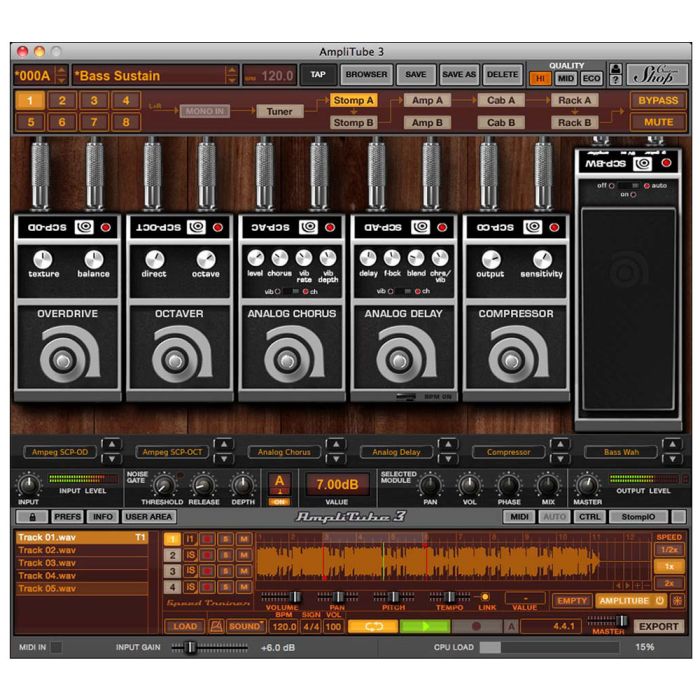
Task: Toggle the A ON module switch
Action: point(279,502)
